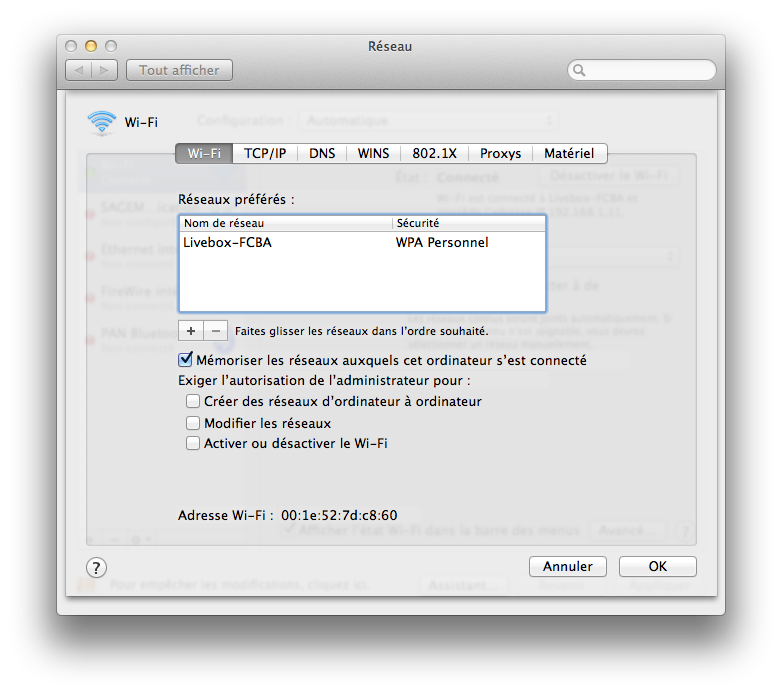
Task: Select the Proxys tab
Action: (500, 153)
